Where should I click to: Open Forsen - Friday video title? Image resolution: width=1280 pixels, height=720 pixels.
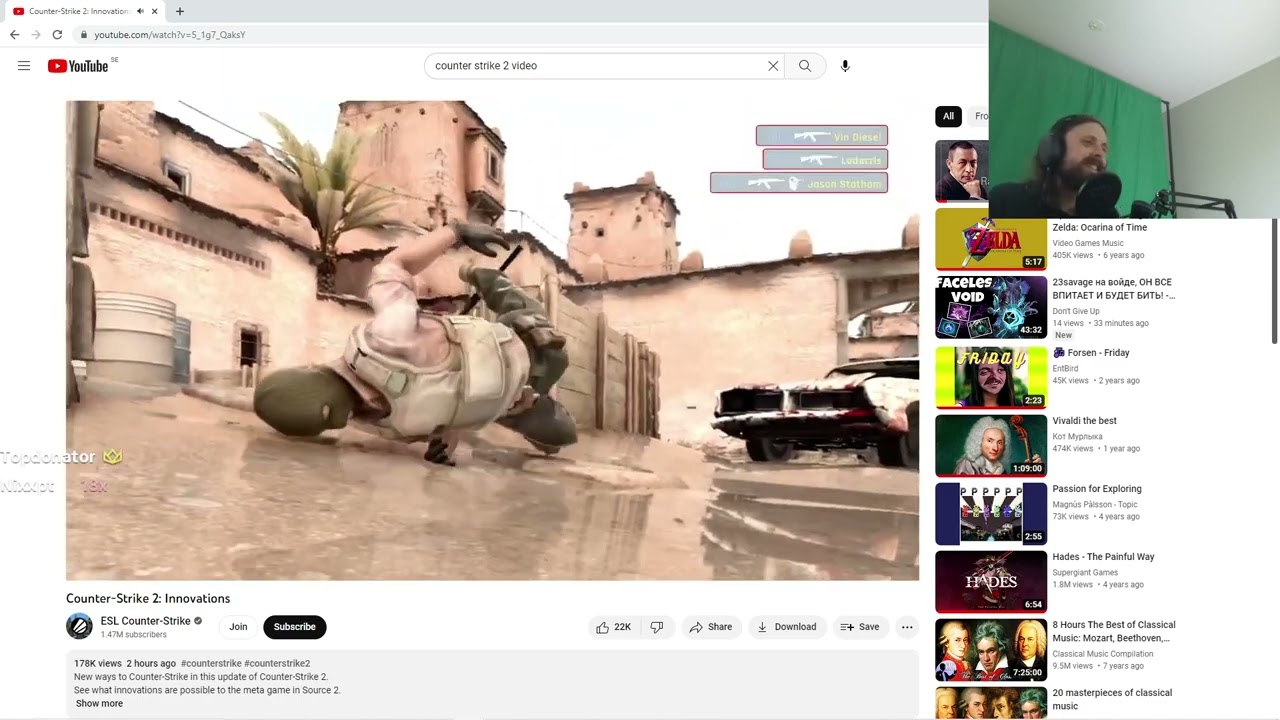[1091, 353]
